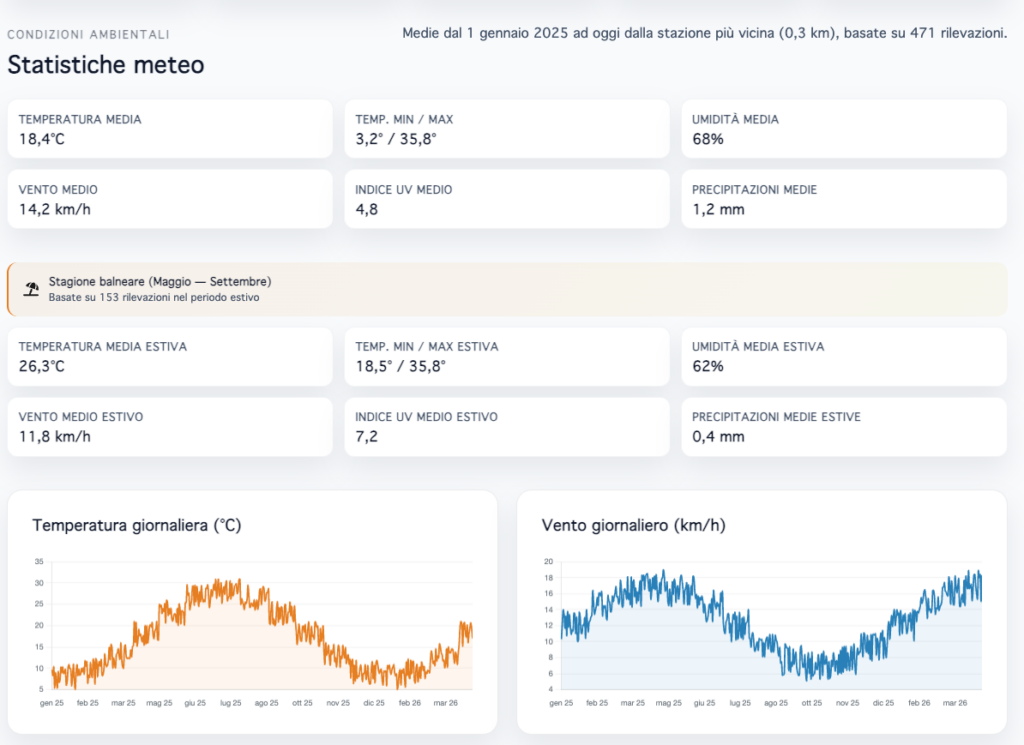Open the Umidità media estiva 62% card

pyautogui.click(x=844, y=356)
